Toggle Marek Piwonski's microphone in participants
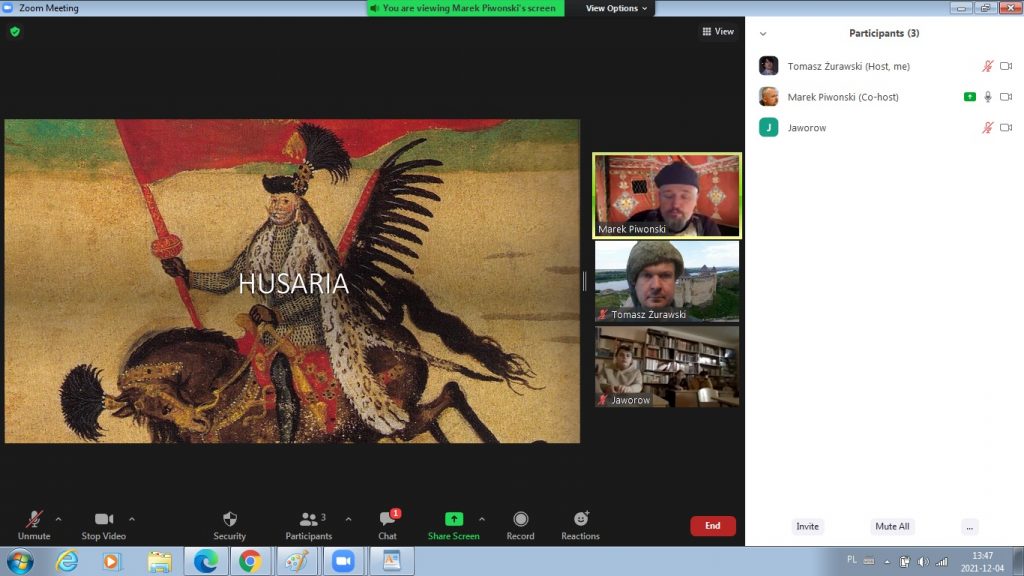 pyautogui.click(x=988, y=97)
